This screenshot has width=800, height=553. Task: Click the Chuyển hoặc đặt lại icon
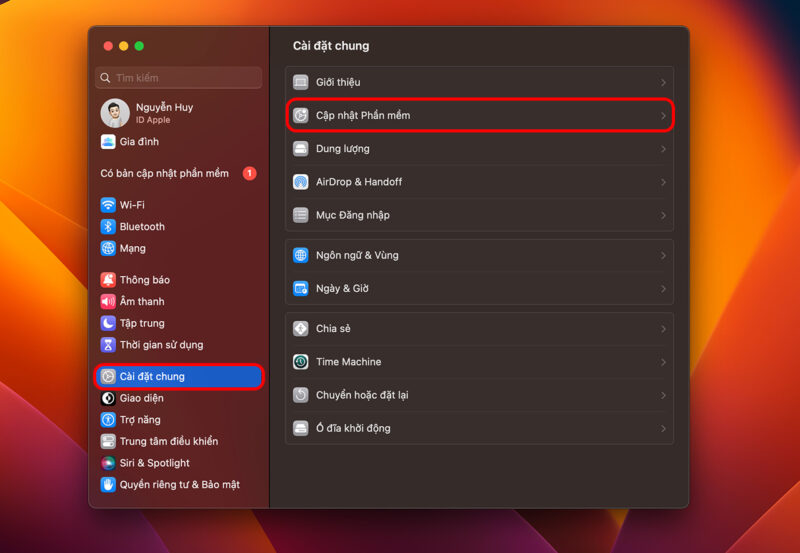(301, 395)
